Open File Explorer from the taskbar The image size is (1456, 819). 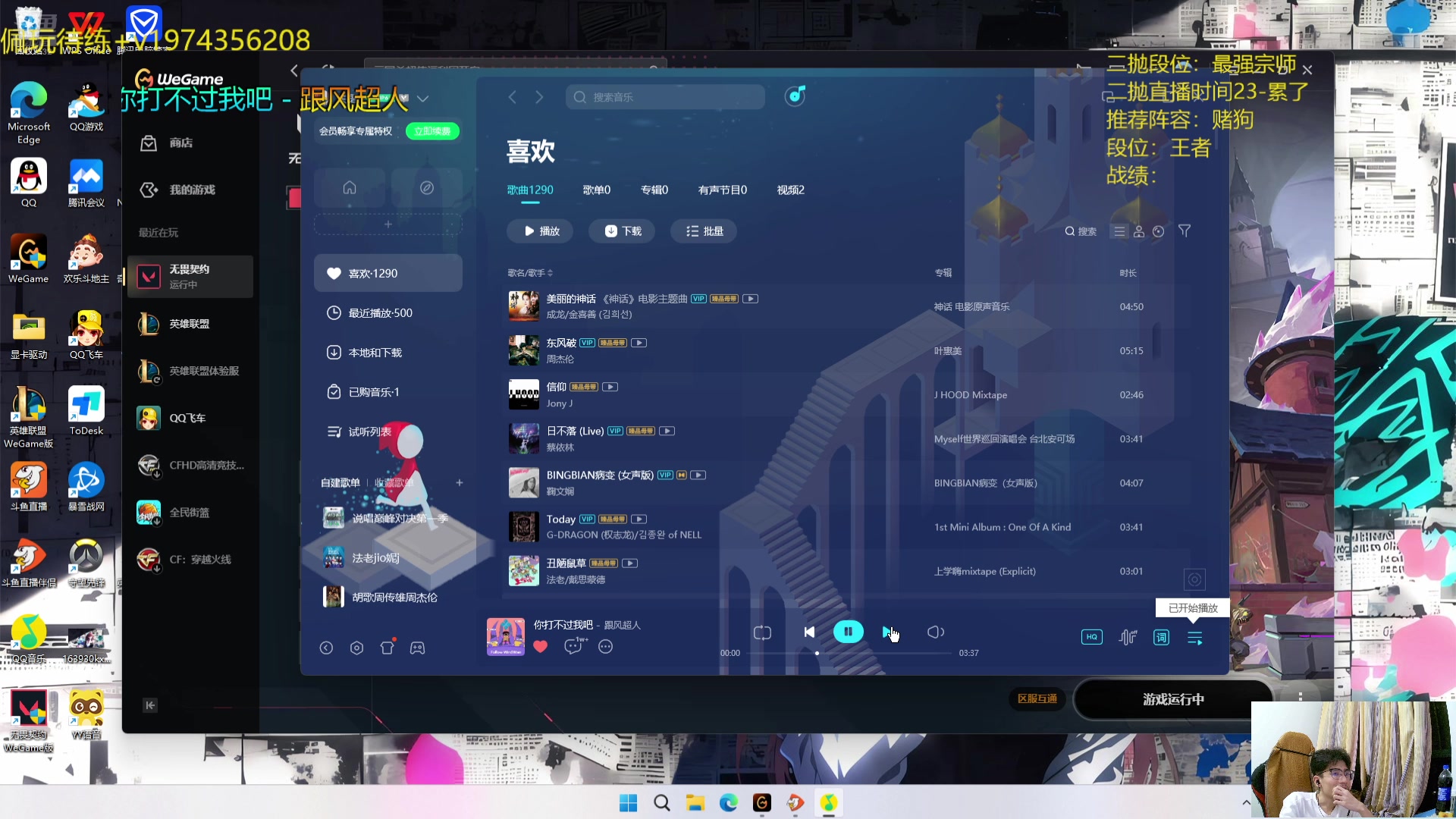(695, 802)
